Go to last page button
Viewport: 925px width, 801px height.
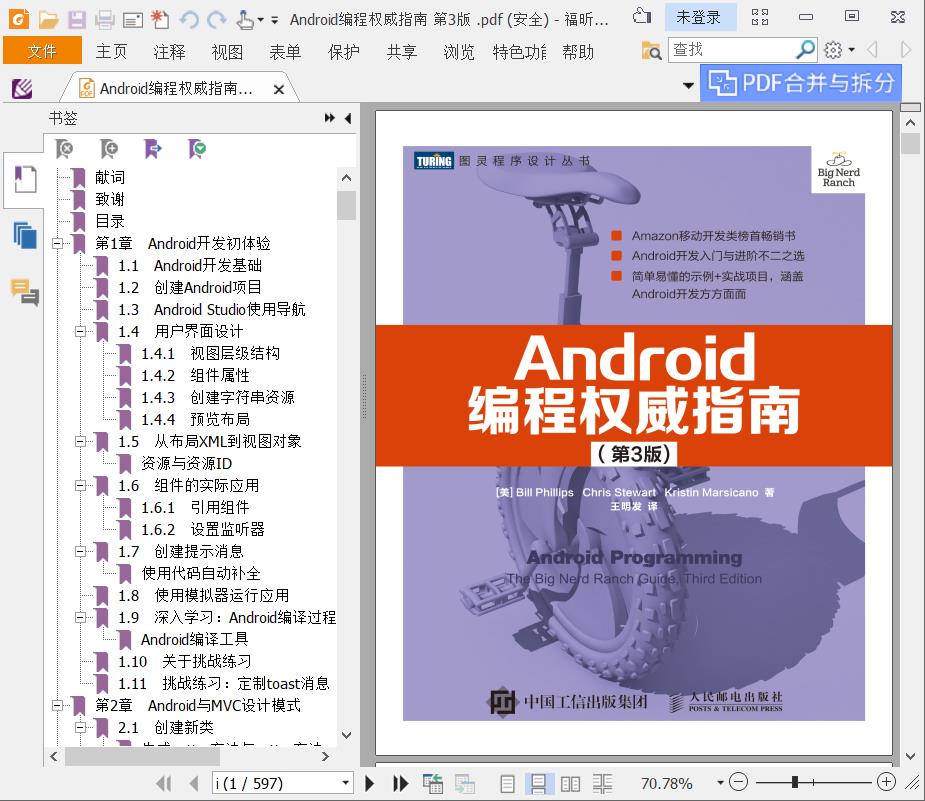400,783
